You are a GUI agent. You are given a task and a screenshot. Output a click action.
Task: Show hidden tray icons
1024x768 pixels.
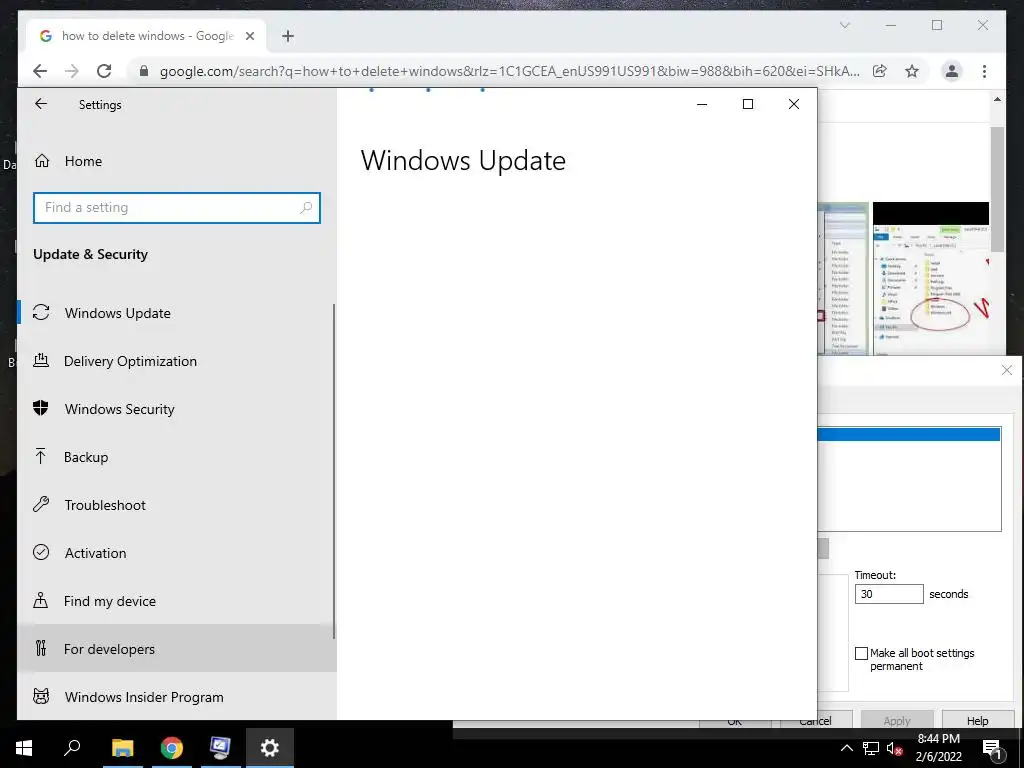[x=846, y=748]
